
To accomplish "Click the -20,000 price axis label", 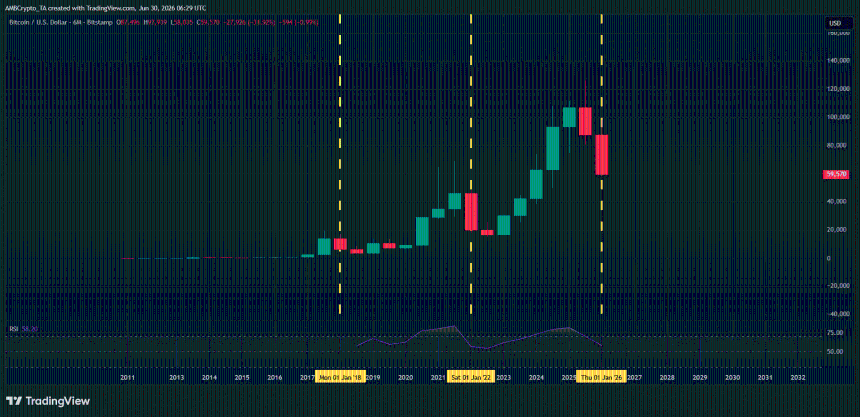I will 837,286.
